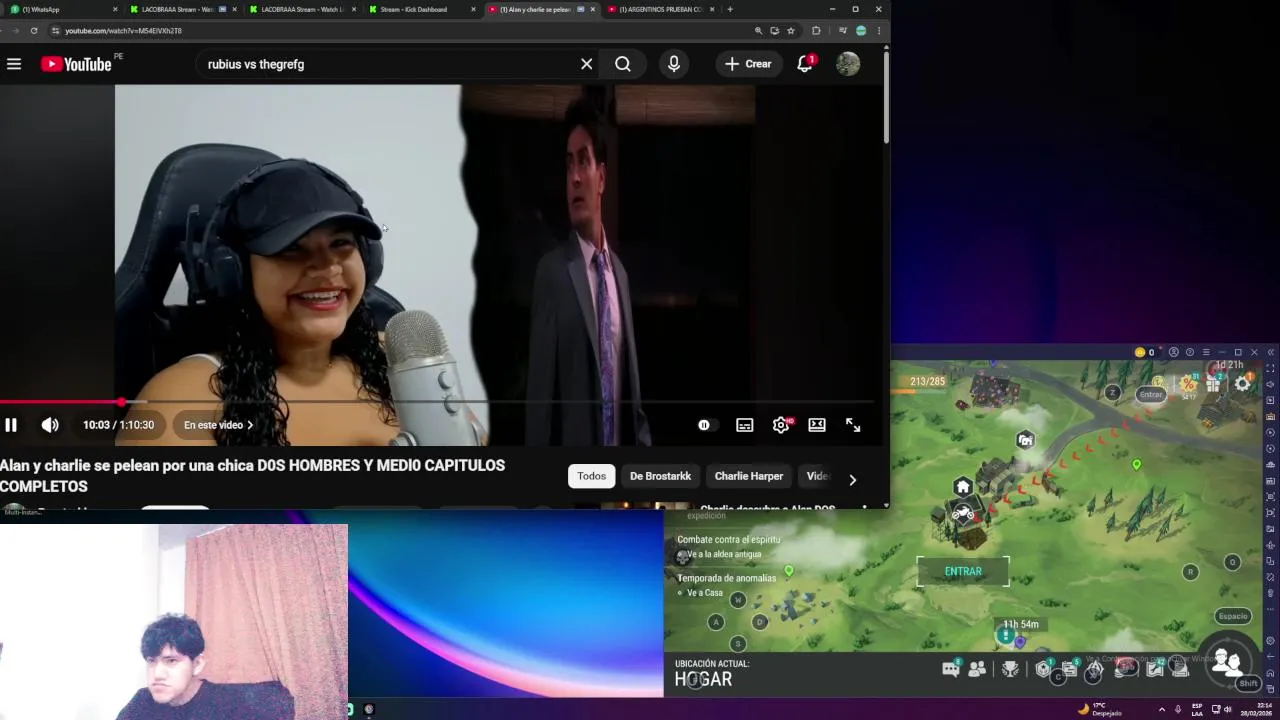
Task: Open the taskbar volume speaker icon
Action: (1228, 709)
